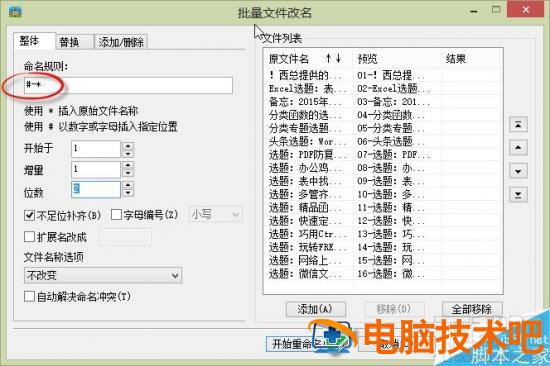Click the 命名规则 input field
This screenshot has height=366, width=550.
click(x=128, y=85)
